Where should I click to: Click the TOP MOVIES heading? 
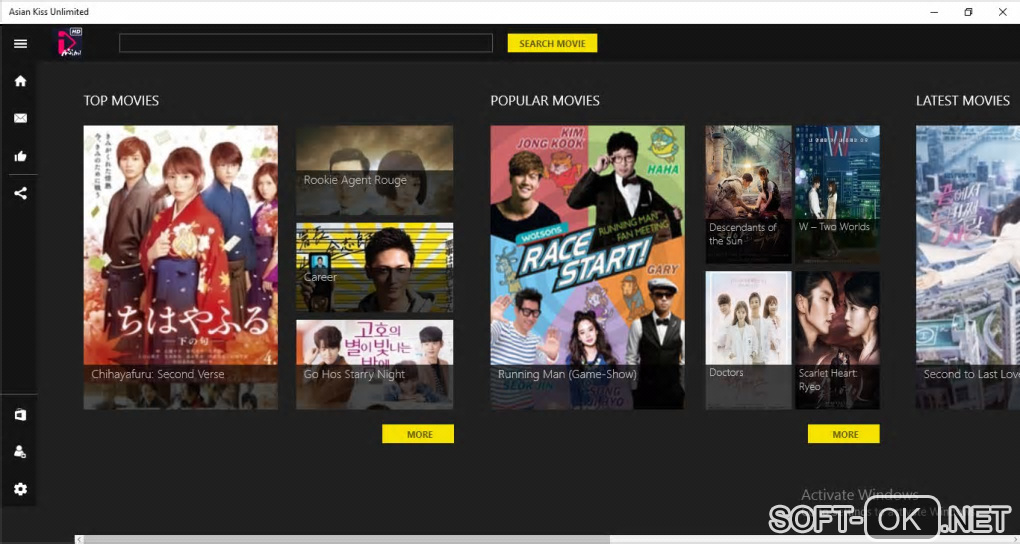point(121,101)
